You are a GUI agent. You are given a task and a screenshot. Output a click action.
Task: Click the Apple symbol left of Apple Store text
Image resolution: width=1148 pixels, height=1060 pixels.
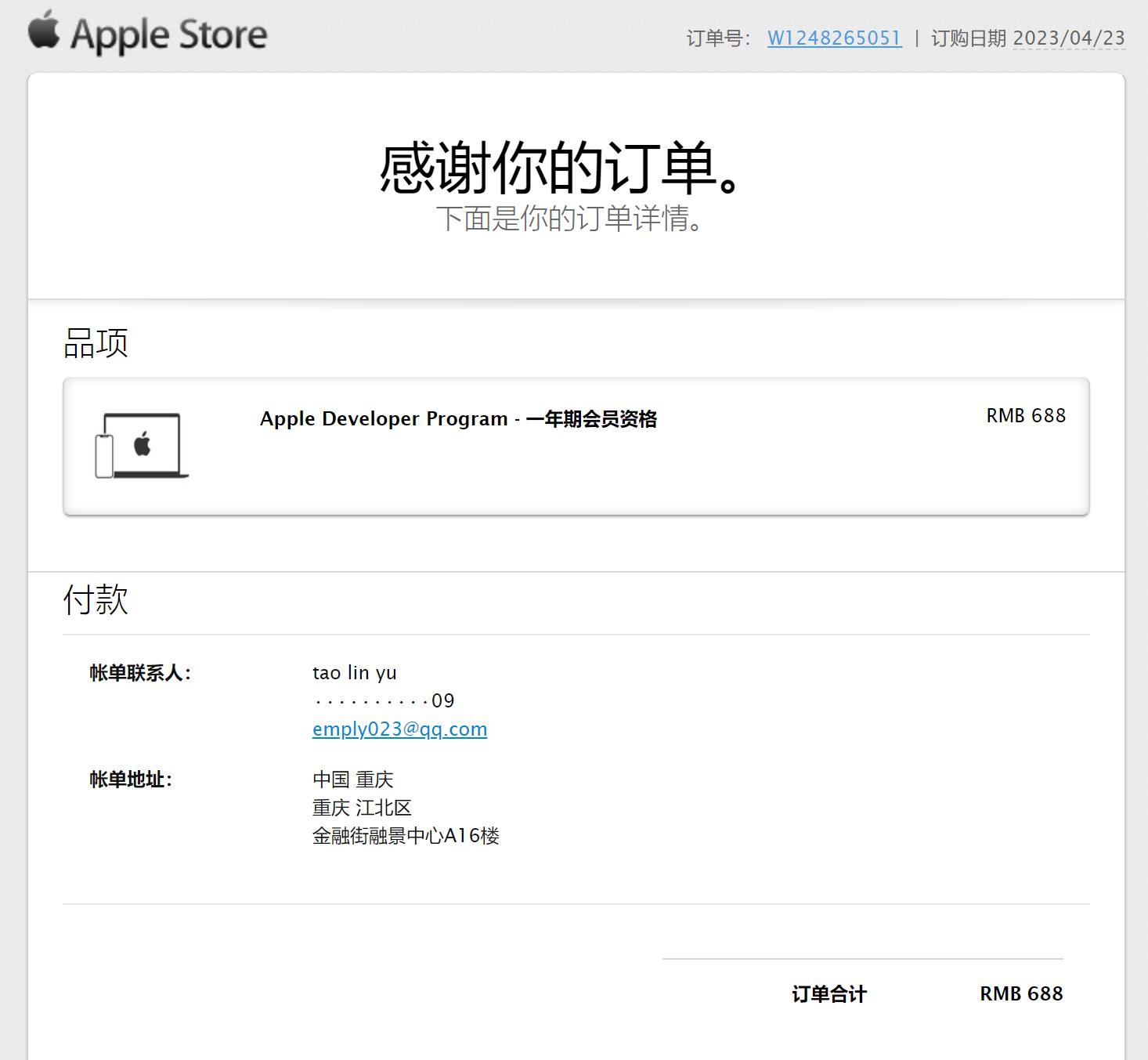(45, 33)
